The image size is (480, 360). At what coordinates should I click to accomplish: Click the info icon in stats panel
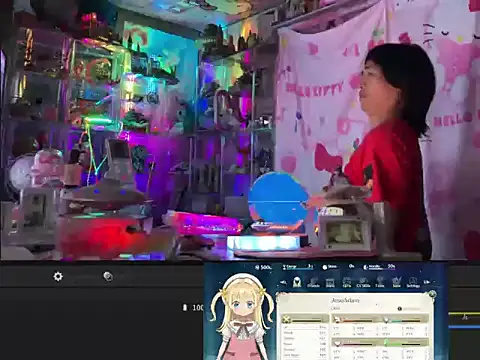coord(400,309)
